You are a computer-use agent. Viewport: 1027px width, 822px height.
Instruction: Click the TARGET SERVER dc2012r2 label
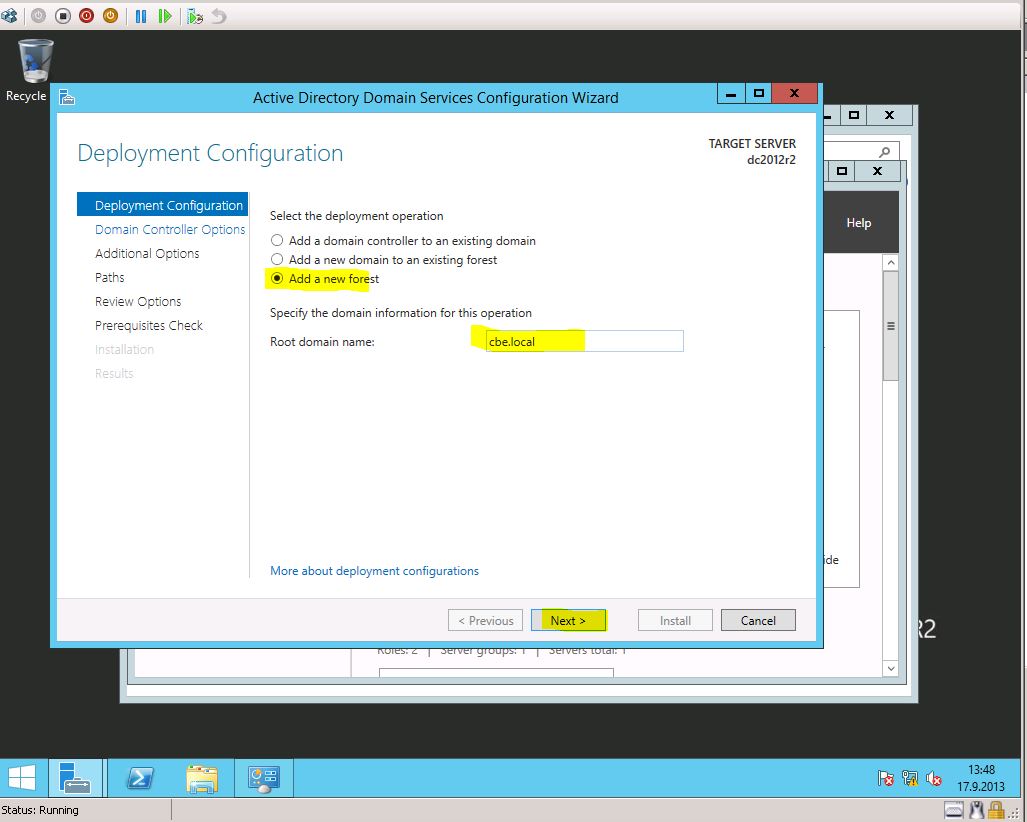(752, 151)
